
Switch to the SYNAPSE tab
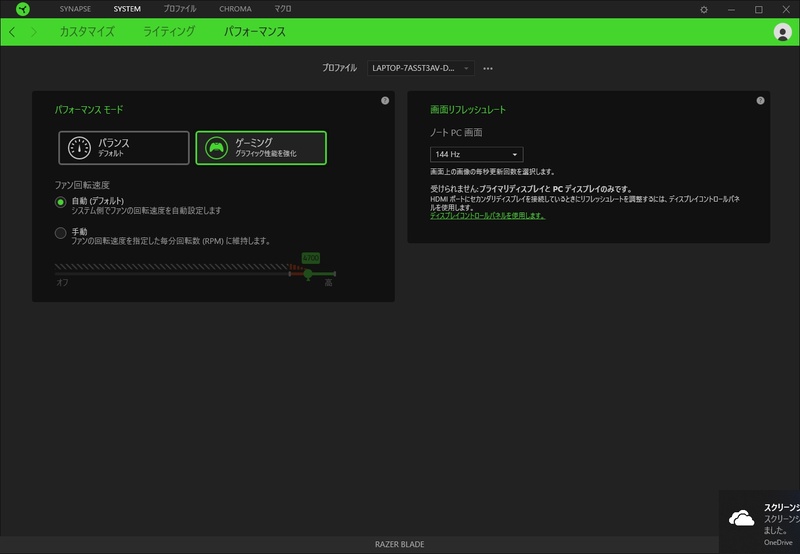tap(75, 9)
